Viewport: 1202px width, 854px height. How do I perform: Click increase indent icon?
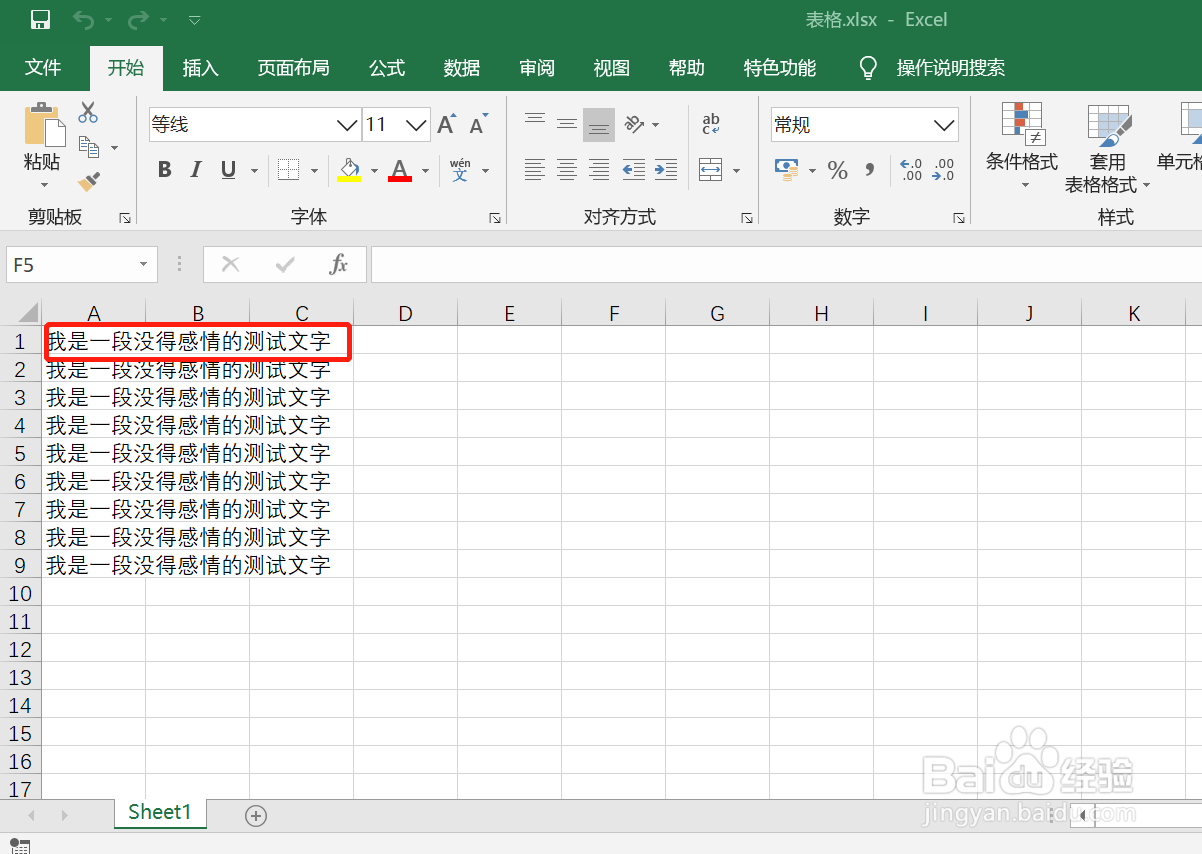coord(665,169)
